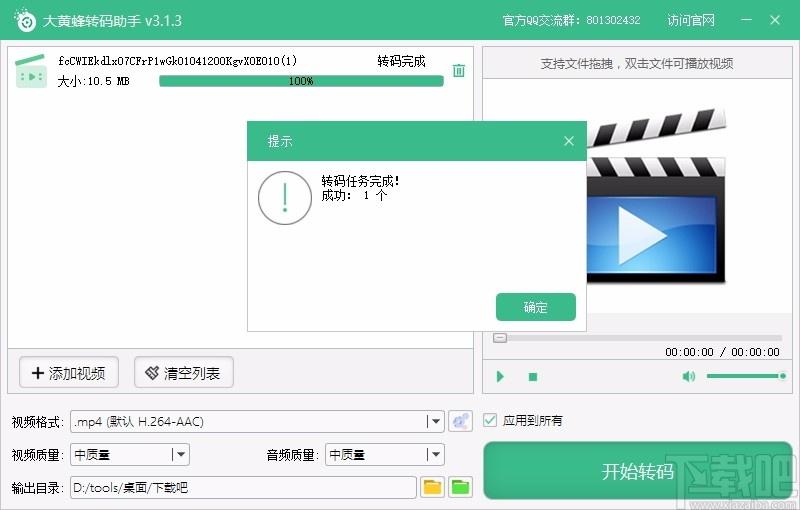Select file name fcCWIEkdlx07CFrP1wGk01041200KgvX0E010(1)

(177, 61)
